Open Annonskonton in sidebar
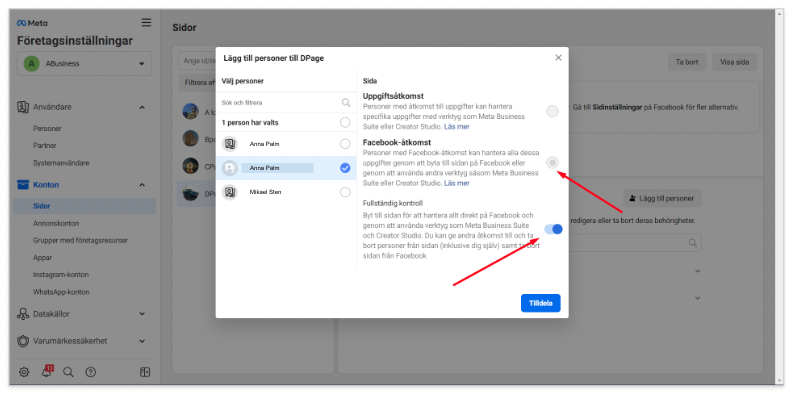796x400 pixels. [x=56, y=223]
